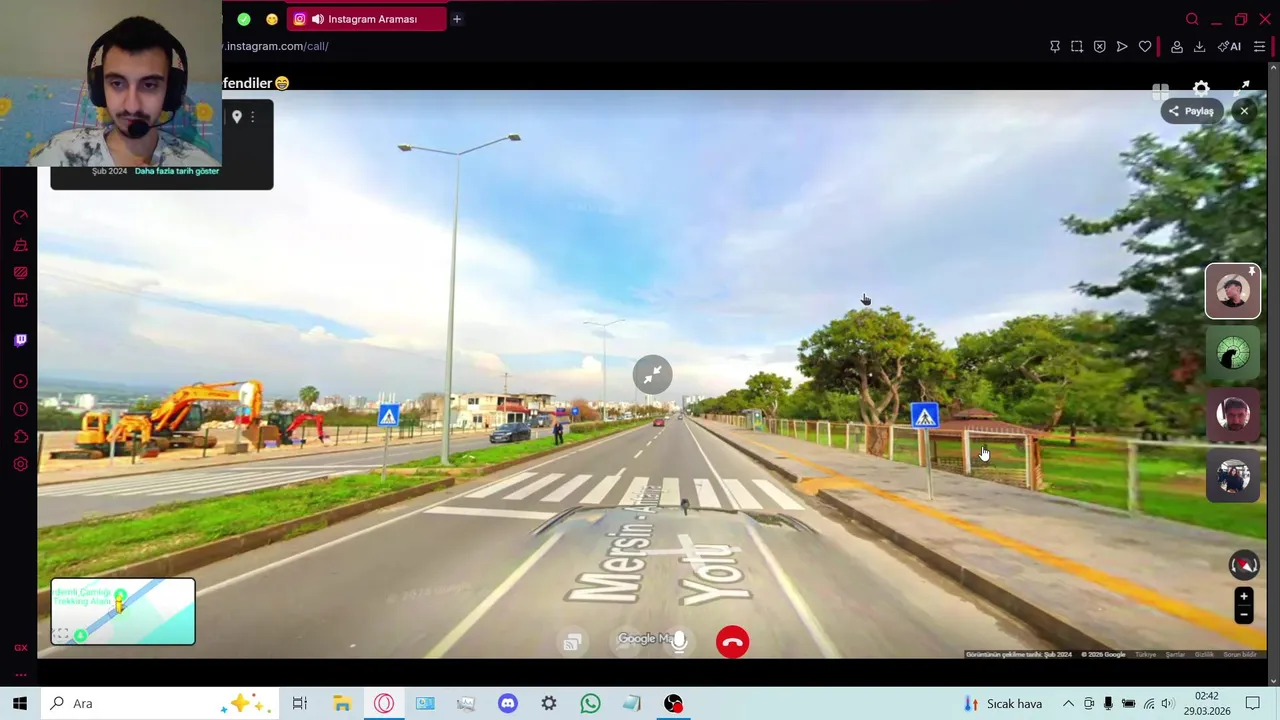1280x720 pixels.
Task: Open the downloads icon in the toolbar
Action: coord(1199,47)
